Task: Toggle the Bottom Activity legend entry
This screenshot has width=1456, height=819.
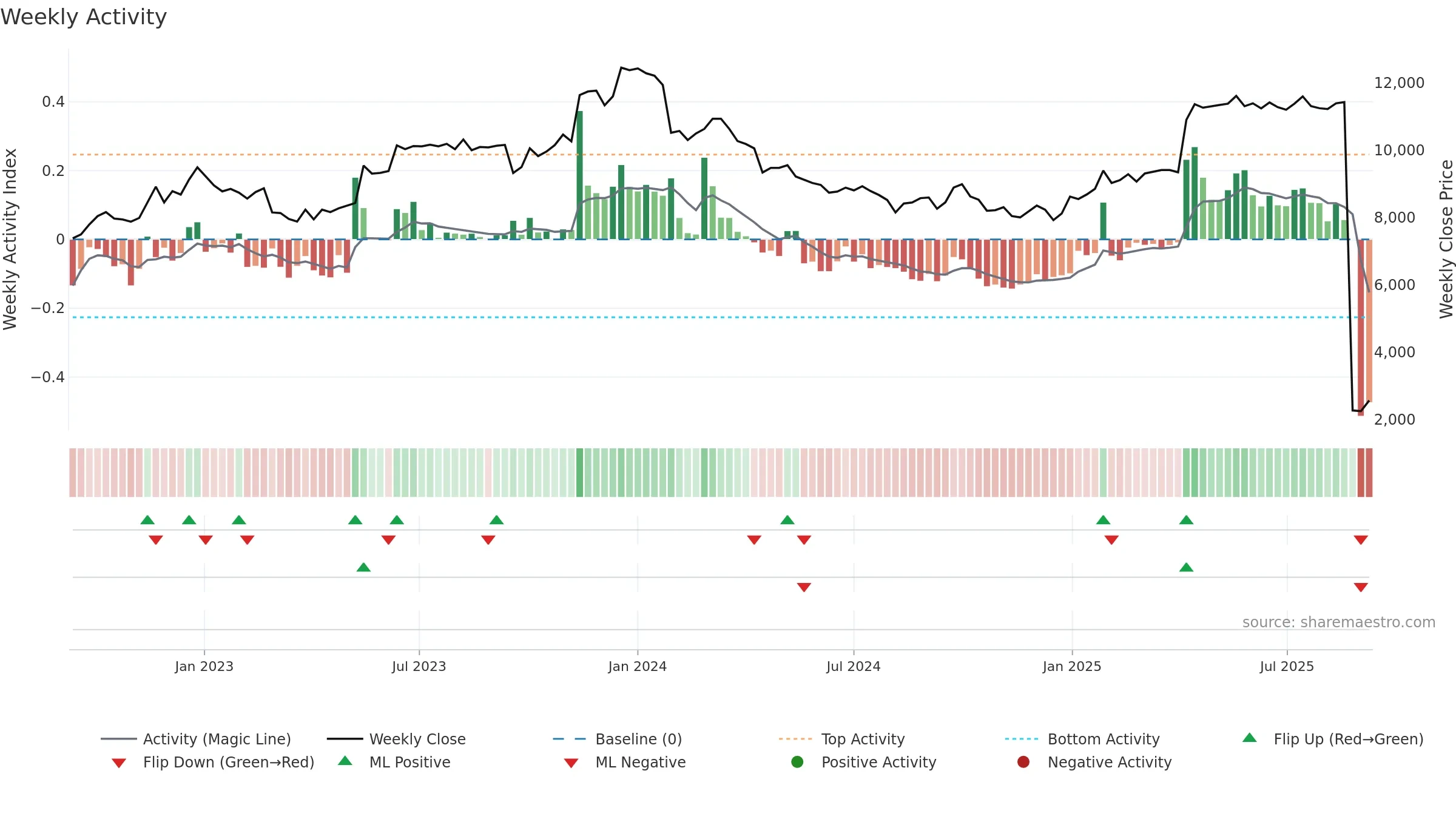Action: point(1082,739)
